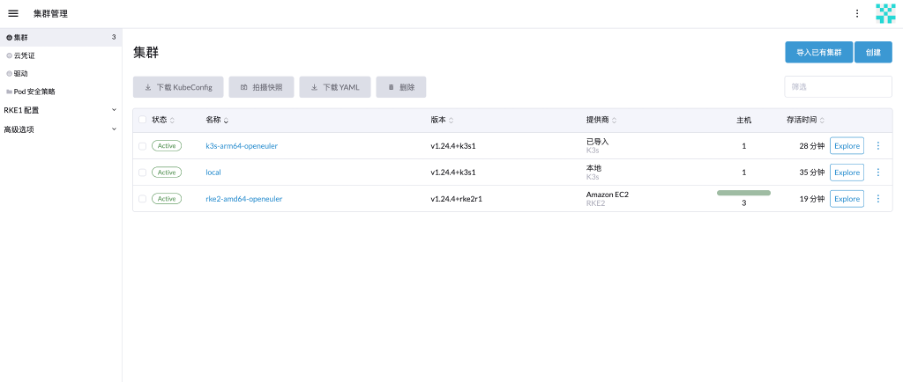Open row actions for rke2-amd64-openeuler

tap(878, 199)
